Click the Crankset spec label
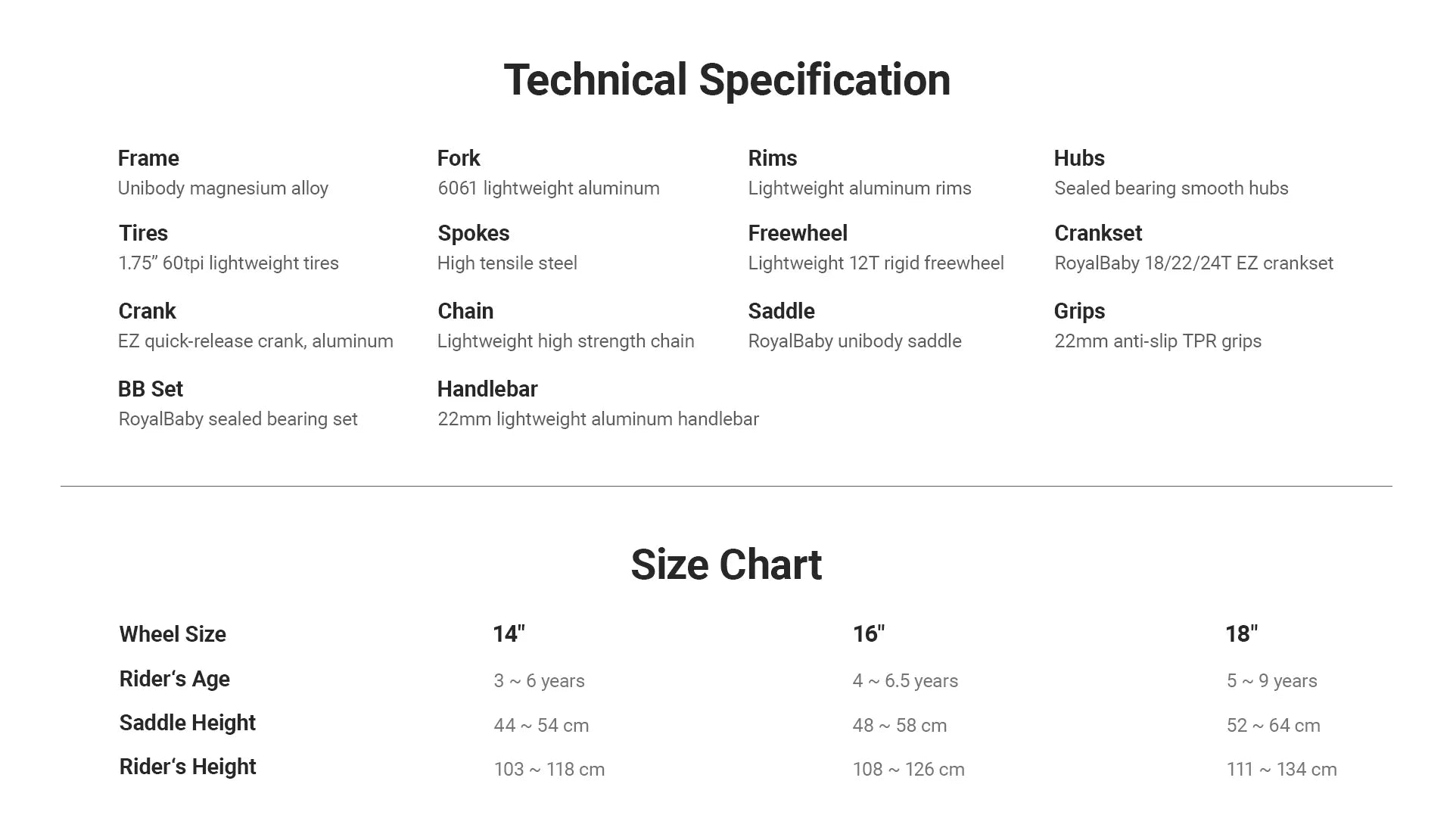 coord(1098,233)
